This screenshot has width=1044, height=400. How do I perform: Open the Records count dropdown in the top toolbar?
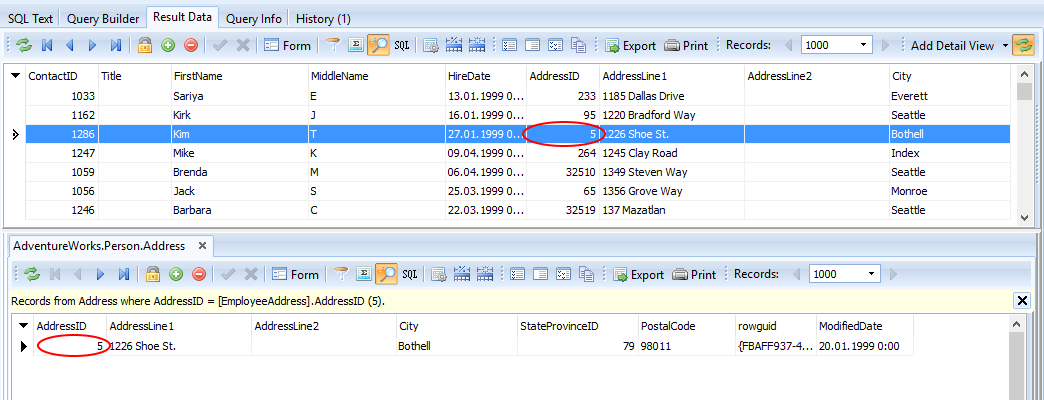[x=864, y=45]
